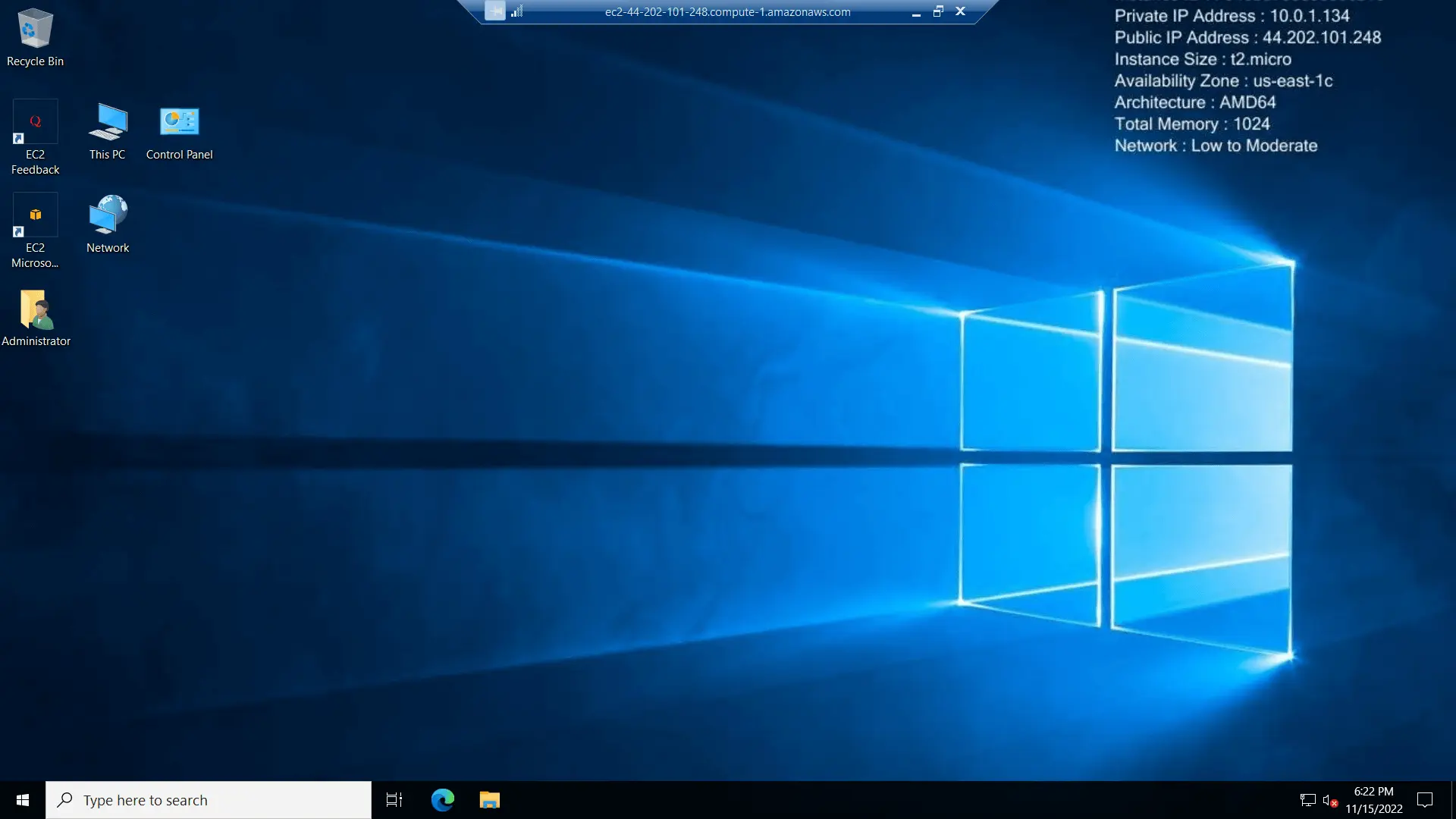This screenshot has height=819, width=1456.
Task: Select the Recycle Bin desktop icon
Action: coord(35,38)
